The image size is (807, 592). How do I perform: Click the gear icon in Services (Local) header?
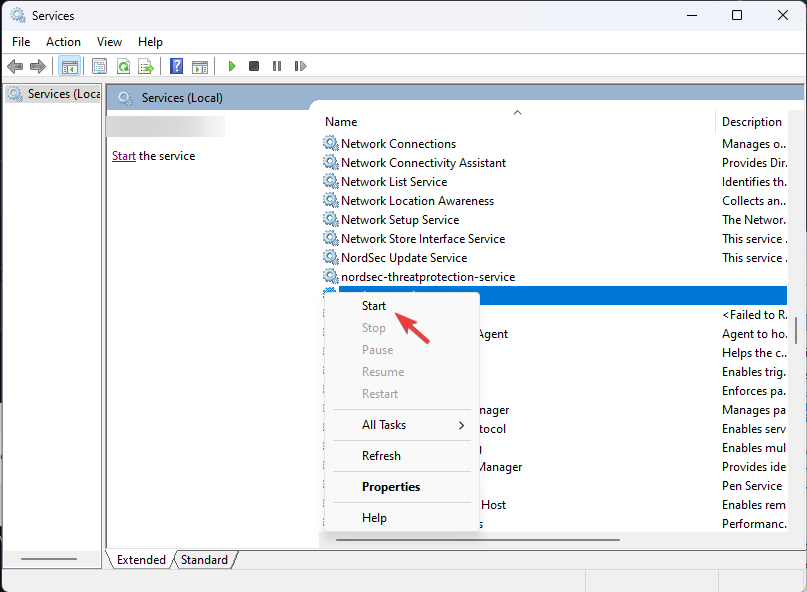[x=125, y=98]
